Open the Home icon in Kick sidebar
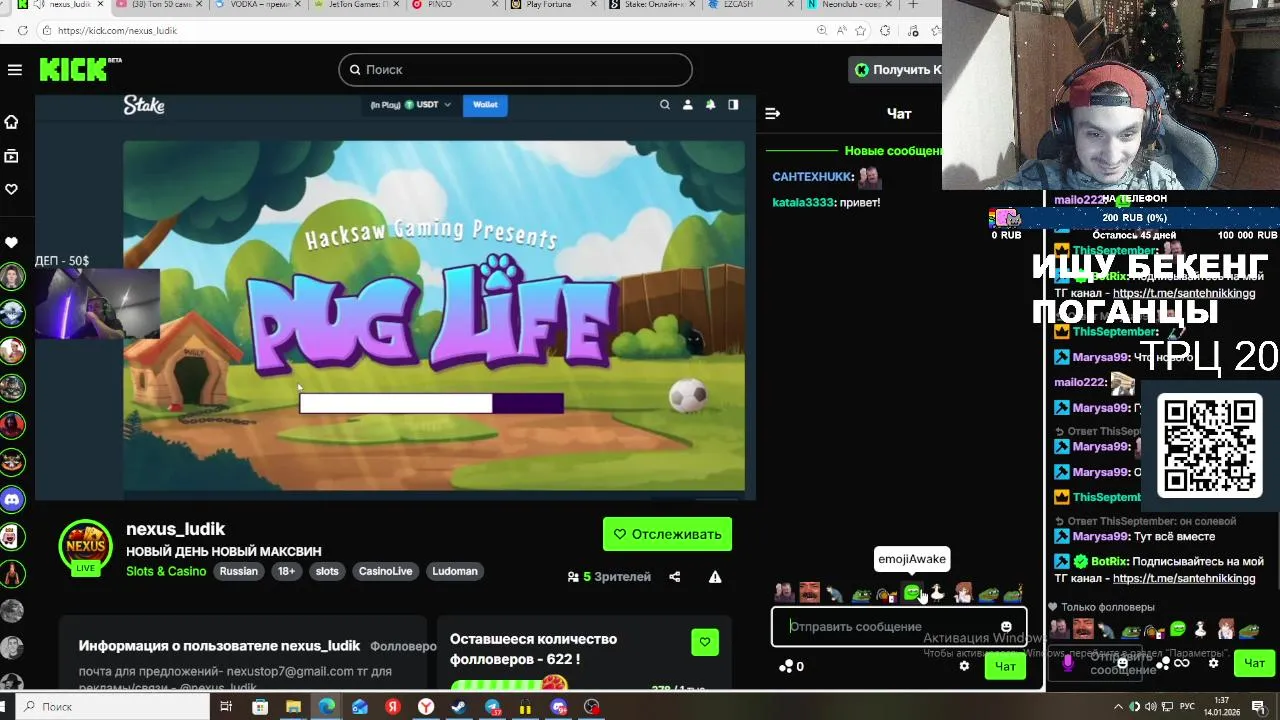1280x720 pixels. [12, 122]
